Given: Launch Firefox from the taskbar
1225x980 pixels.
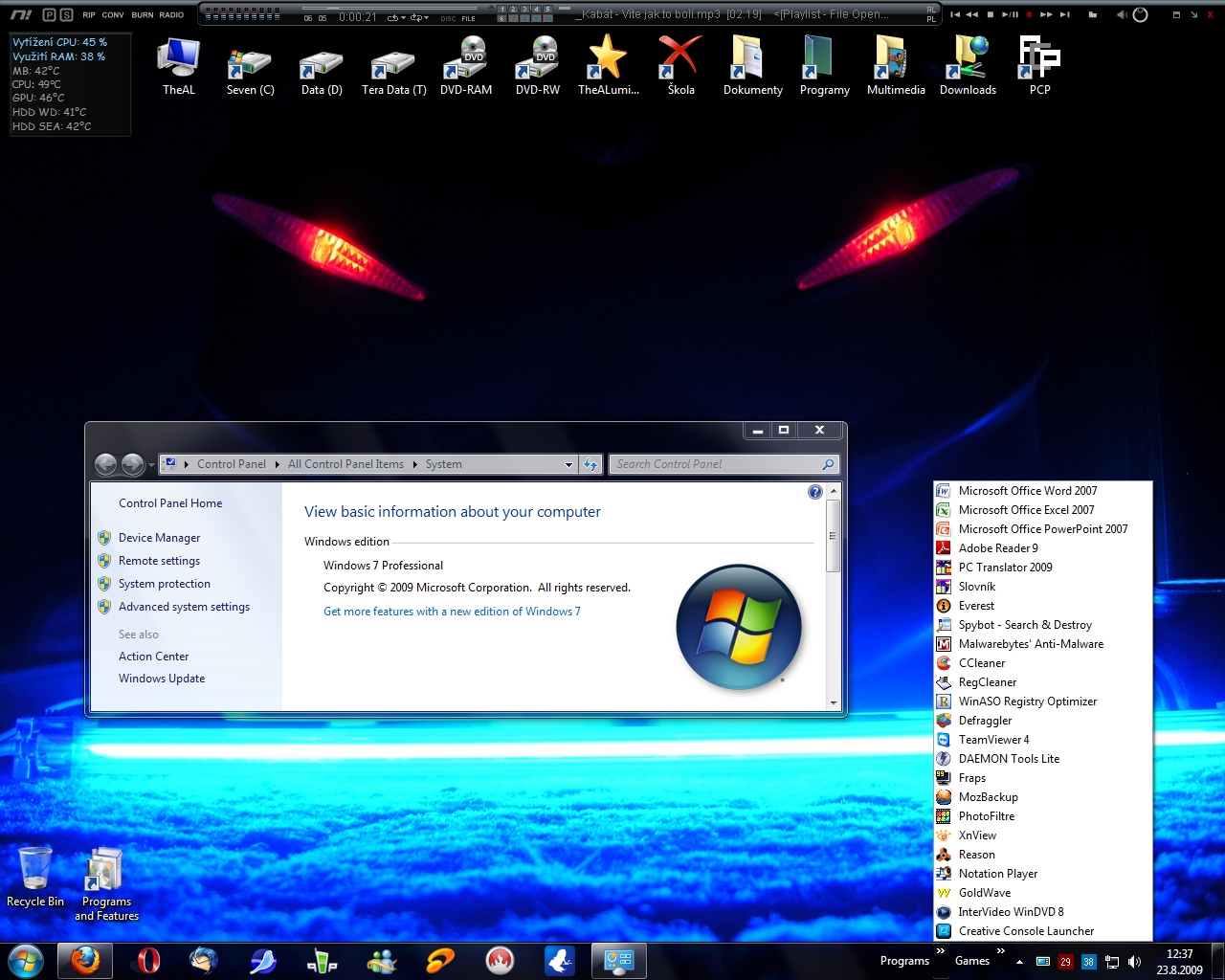Looking at the screenshot, I should [85, 961].
